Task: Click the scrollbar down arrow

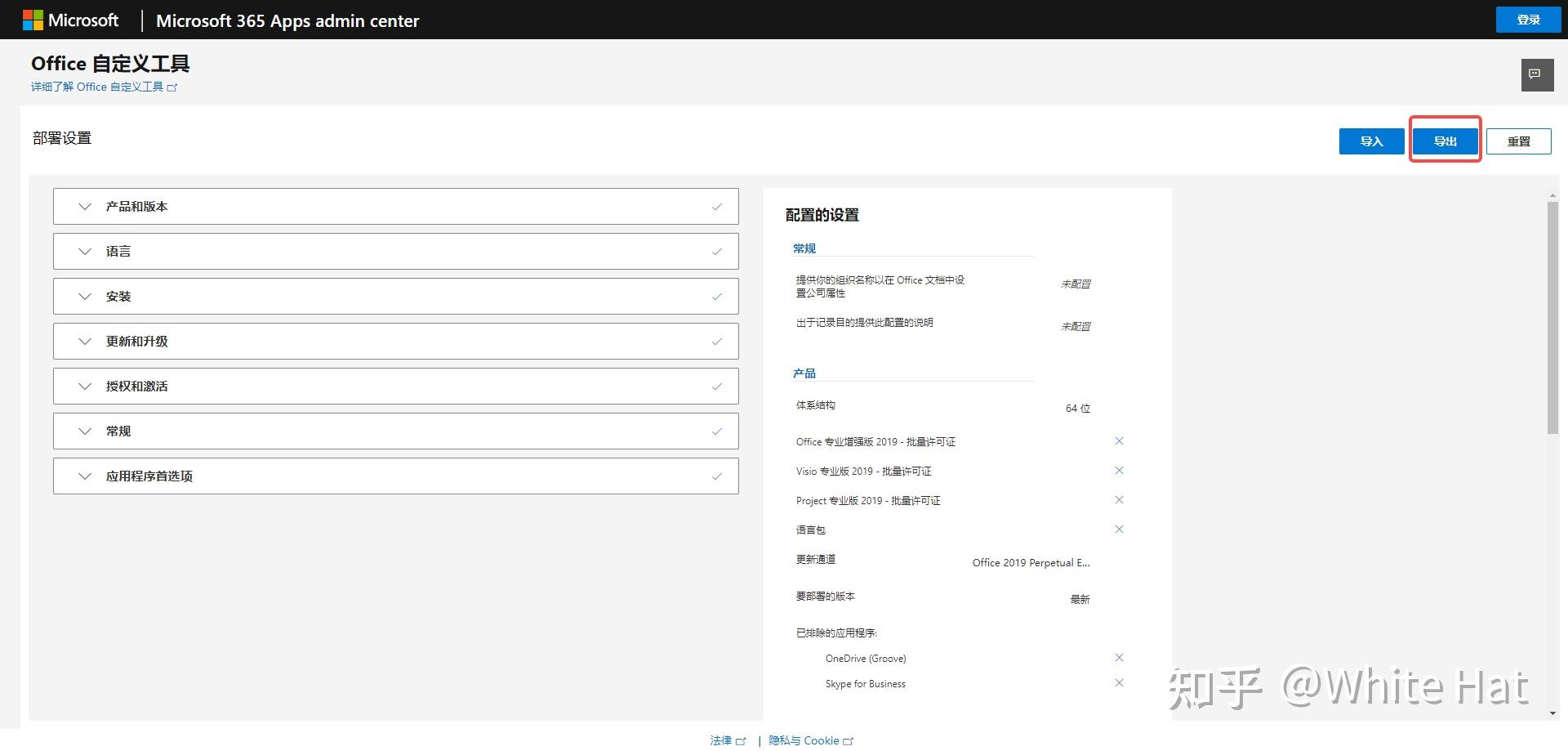Action: coord(1552,713)
